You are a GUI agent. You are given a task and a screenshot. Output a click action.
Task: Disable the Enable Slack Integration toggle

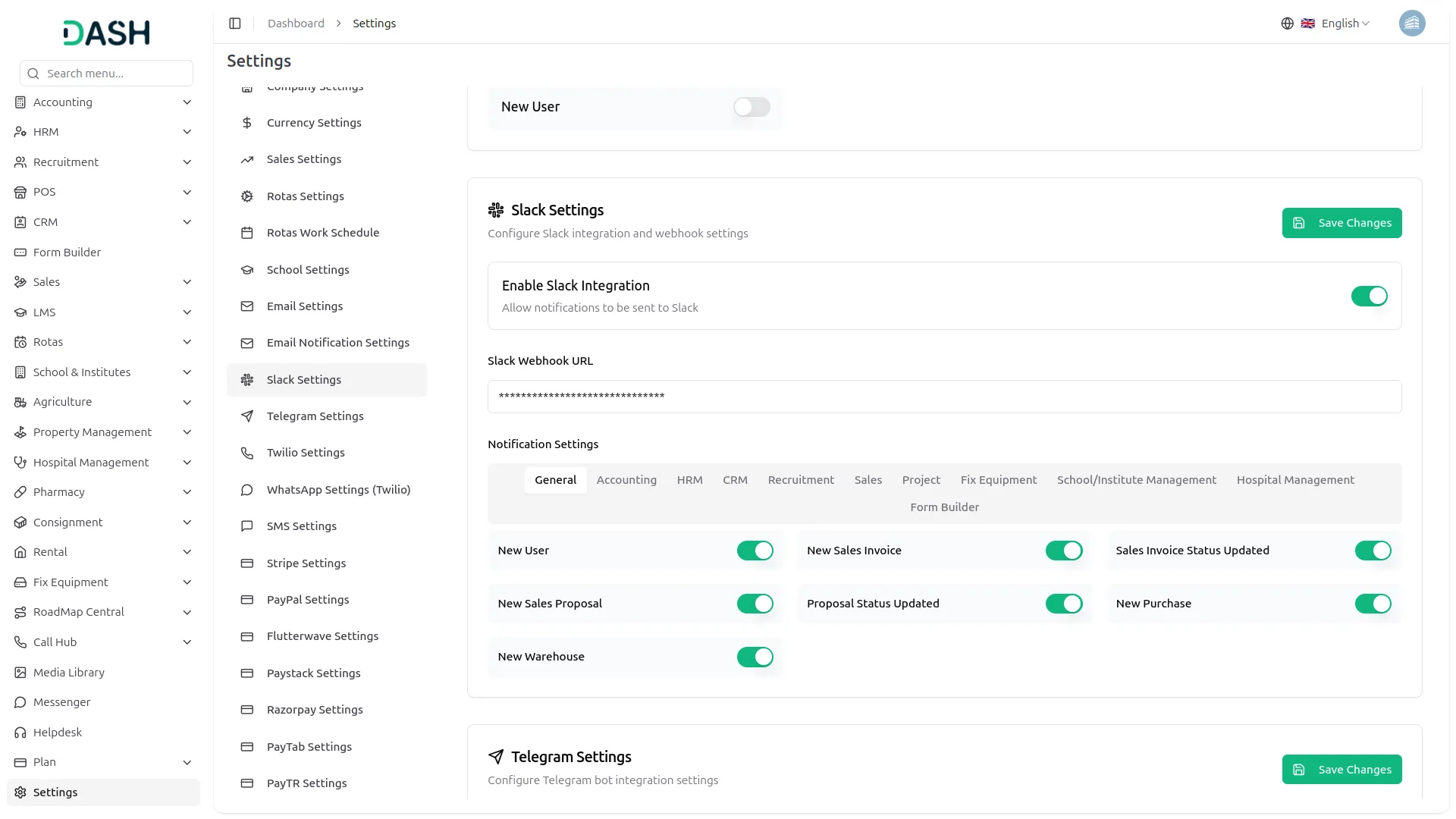click(1369, 296)
